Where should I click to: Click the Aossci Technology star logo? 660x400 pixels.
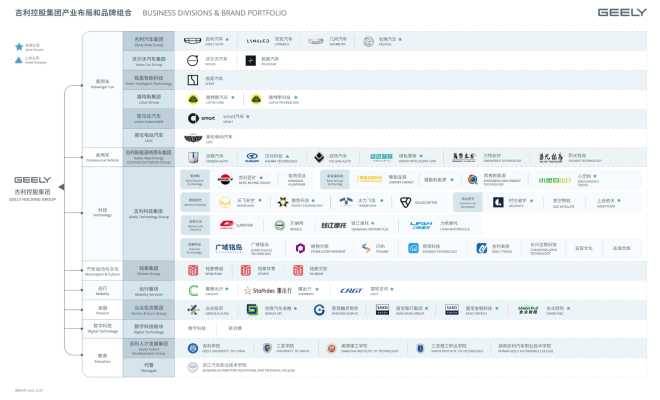pyautogui.click(x=282, y=202)
